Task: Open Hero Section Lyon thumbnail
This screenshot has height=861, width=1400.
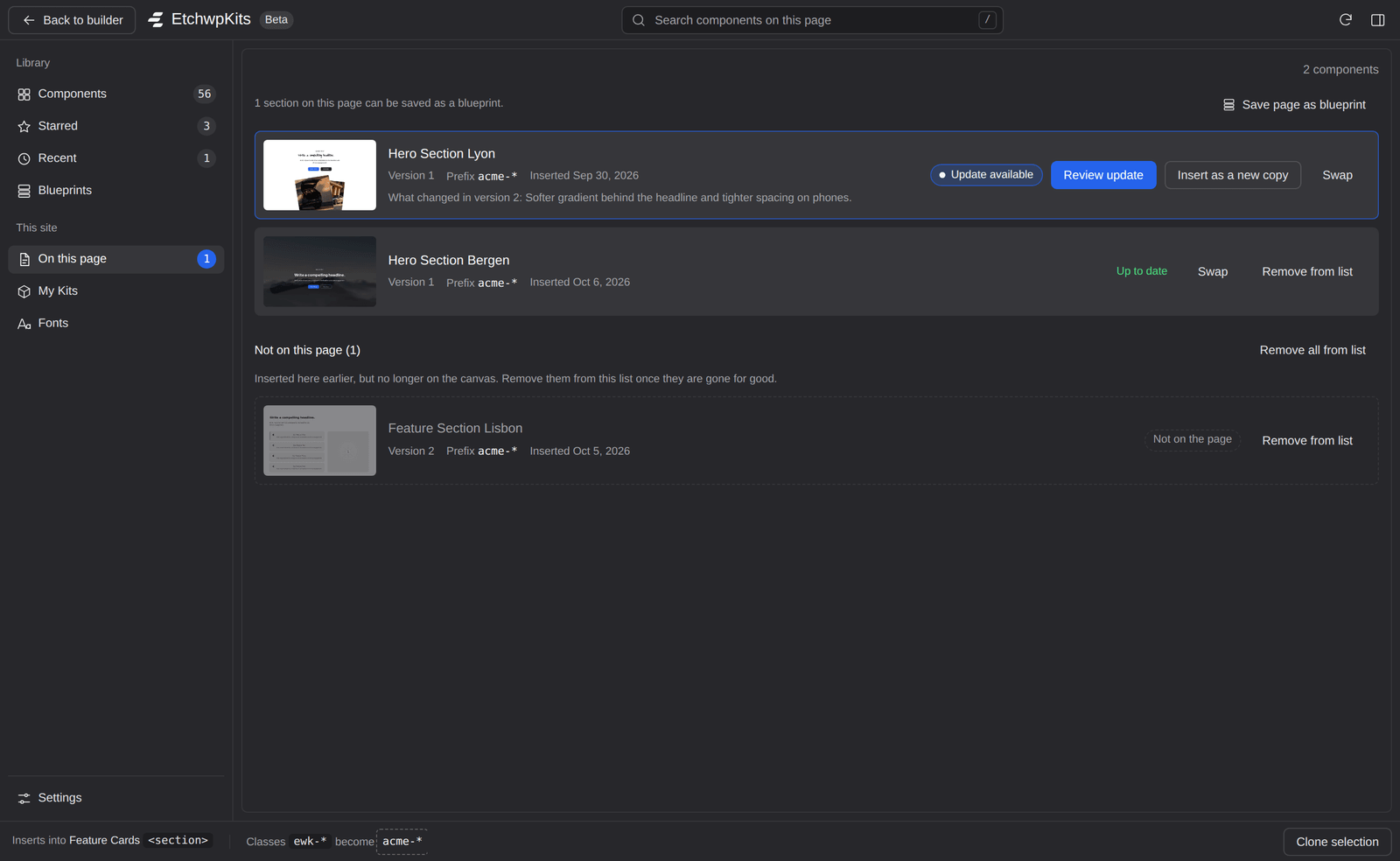Action: coord(319,175)
